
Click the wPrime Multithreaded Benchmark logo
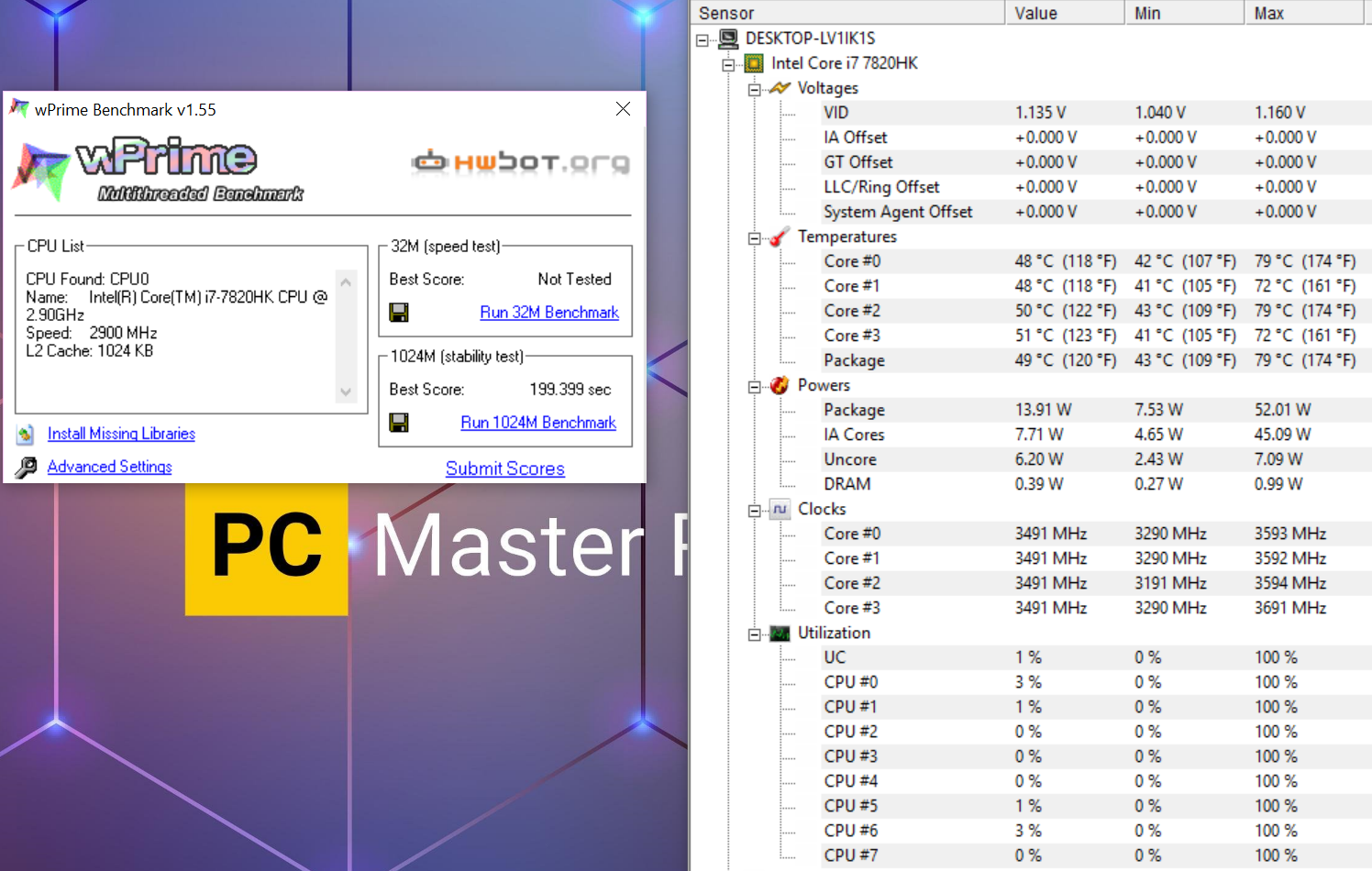(x=158, y=171)
